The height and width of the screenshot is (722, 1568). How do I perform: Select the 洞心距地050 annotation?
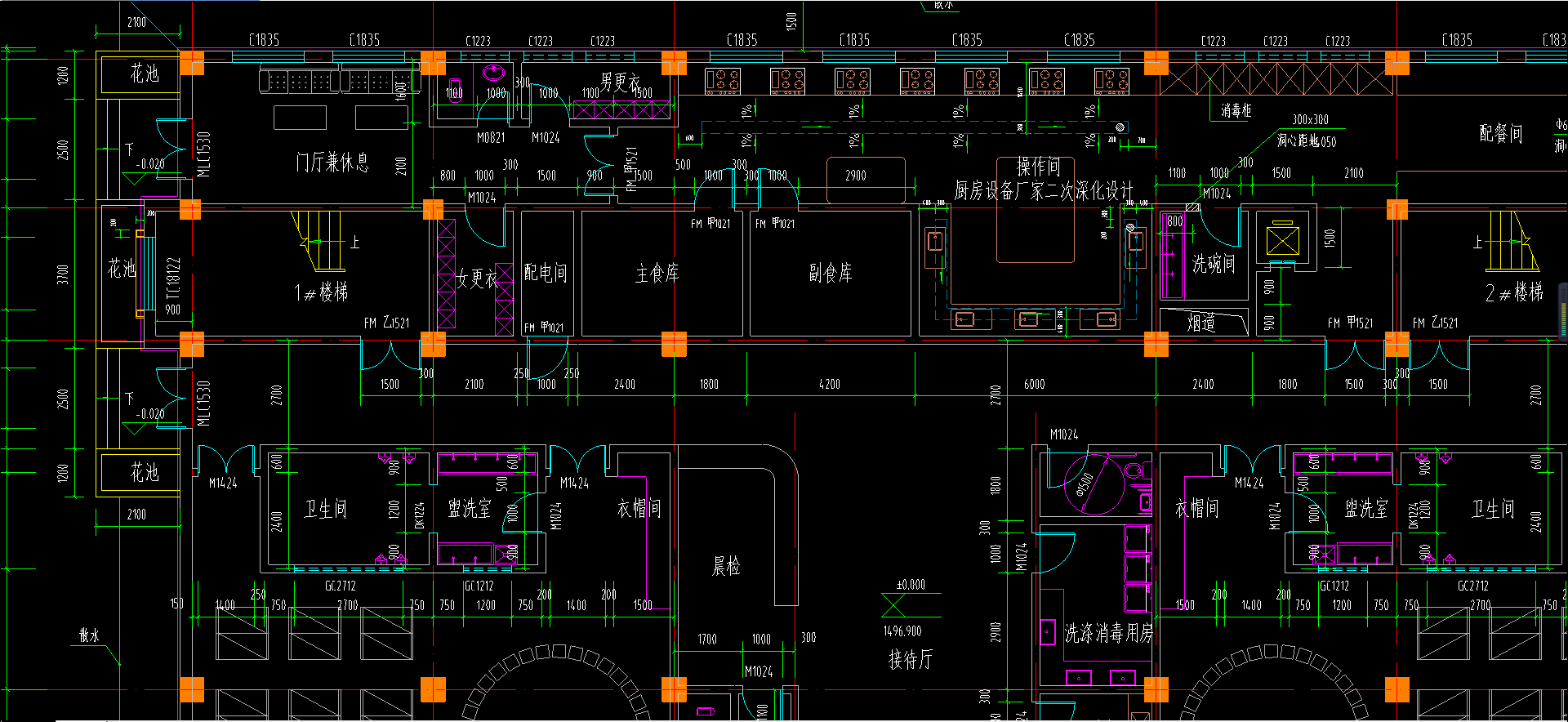(x=1307, y=141)
